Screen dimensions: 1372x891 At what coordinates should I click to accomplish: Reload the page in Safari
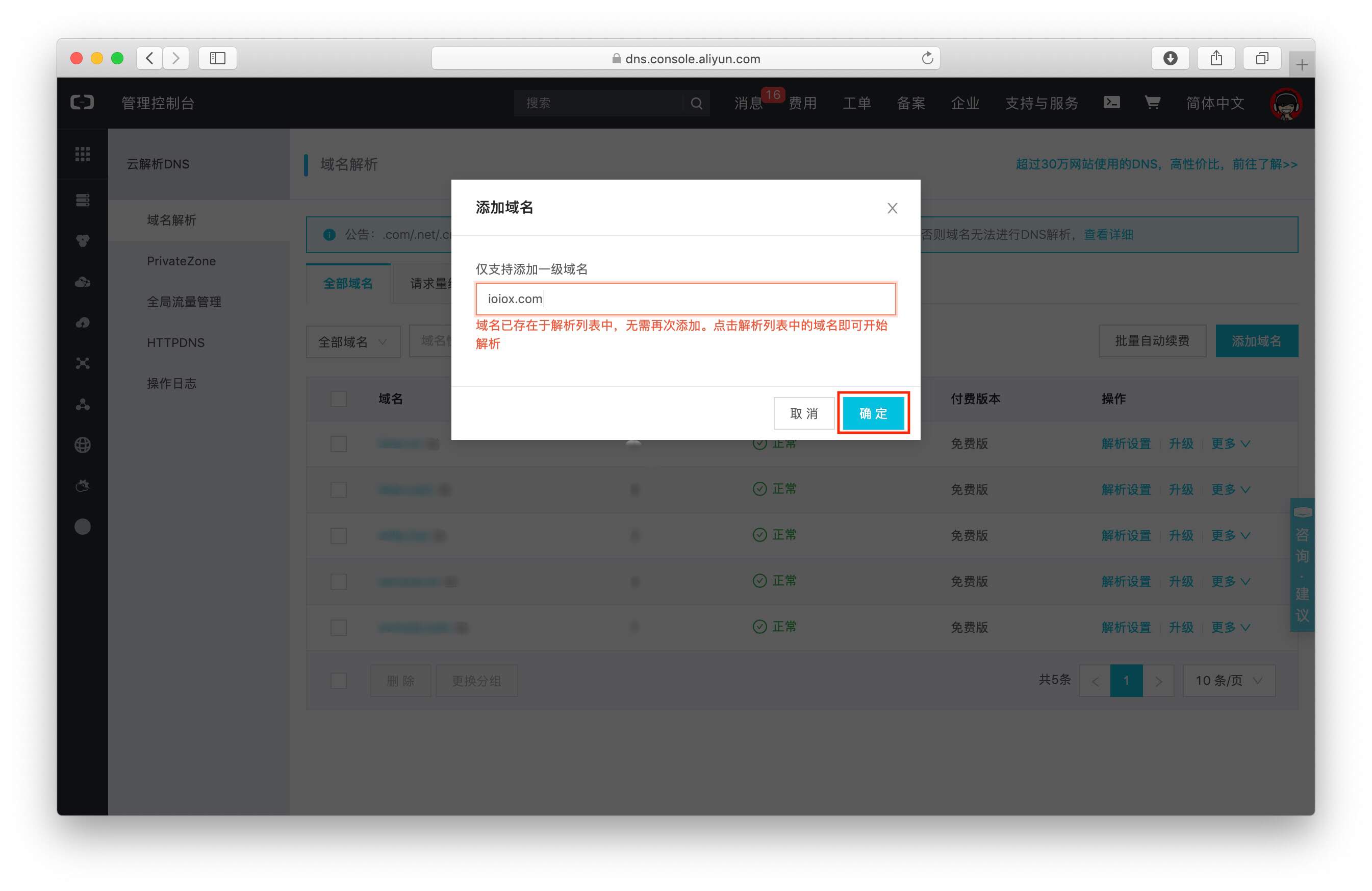(927, 58)
